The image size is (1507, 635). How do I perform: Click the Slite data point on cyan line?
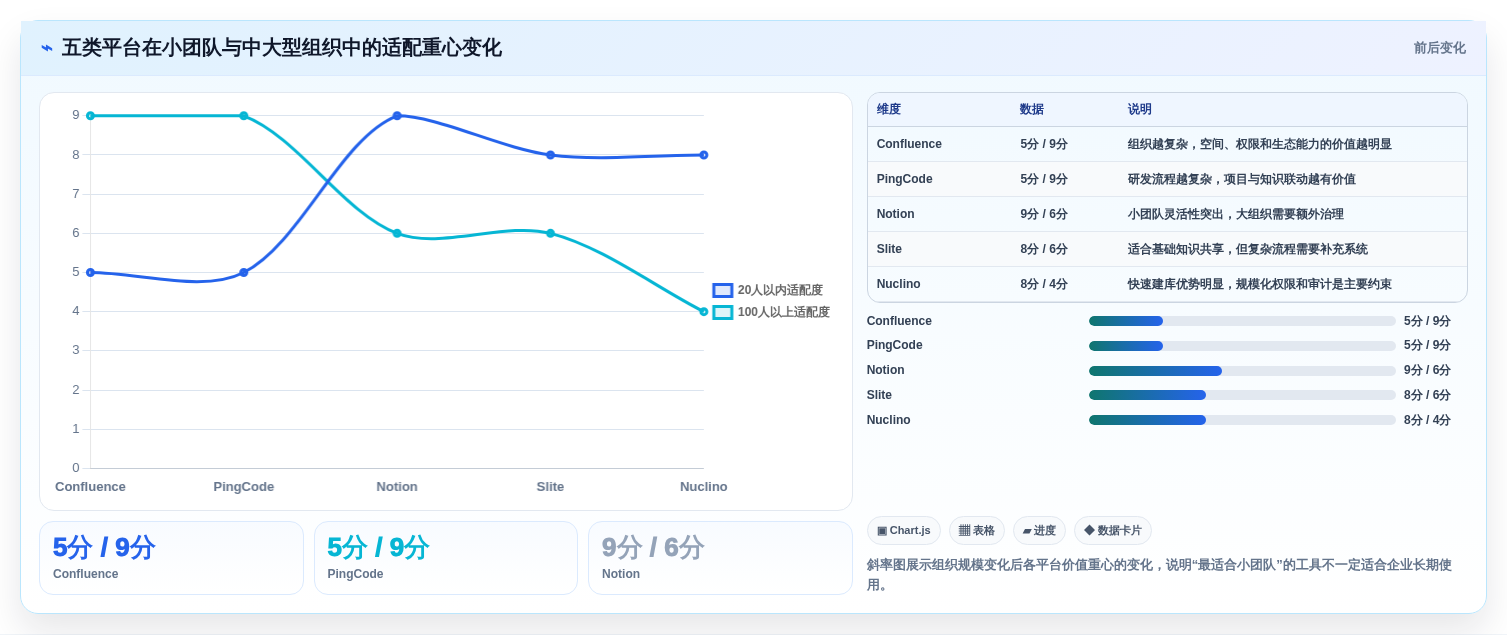tap(550, 233)
